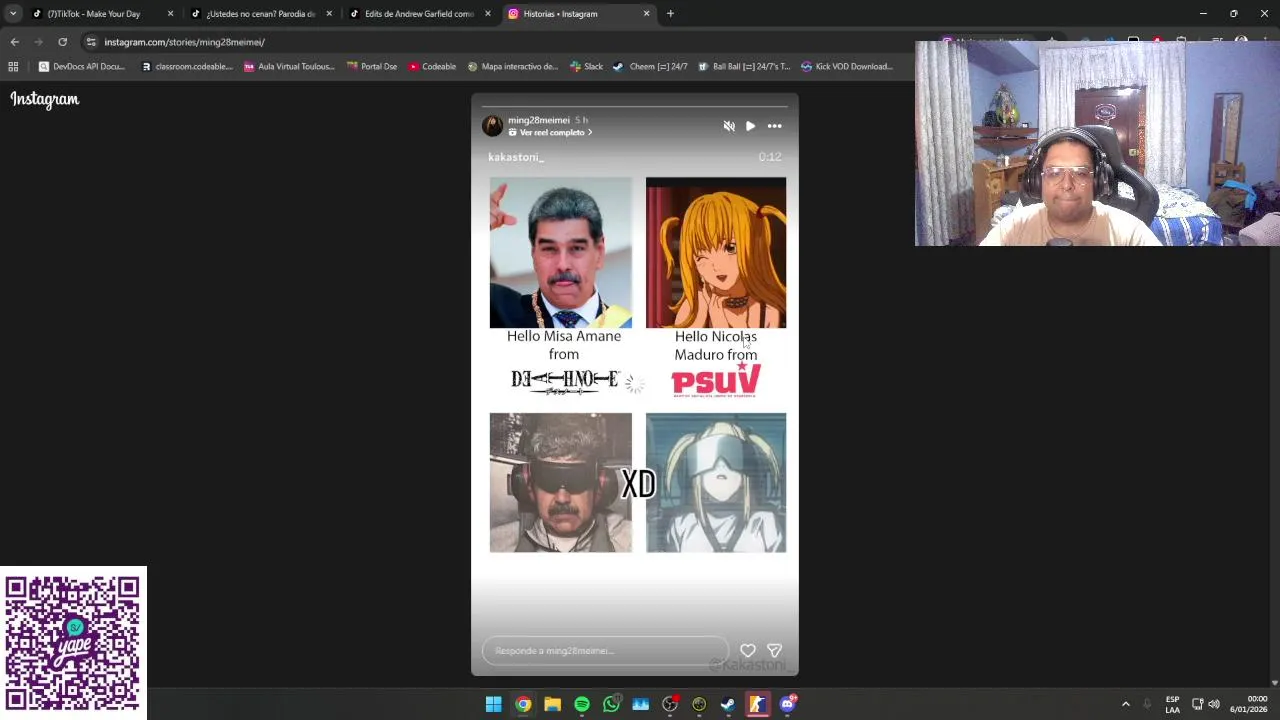Open Counter-Strike icon in taskbar
Image resolution: width=1280 pixels, height=720 pixels.
click(x=757, y=704)
